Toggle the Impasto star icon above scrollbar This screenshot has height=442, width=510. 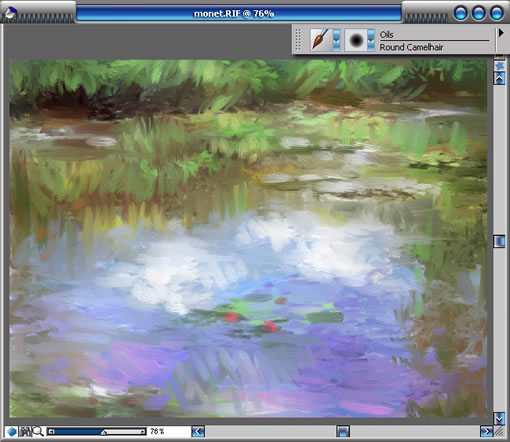pyautogui.click(x=499, y=66)
